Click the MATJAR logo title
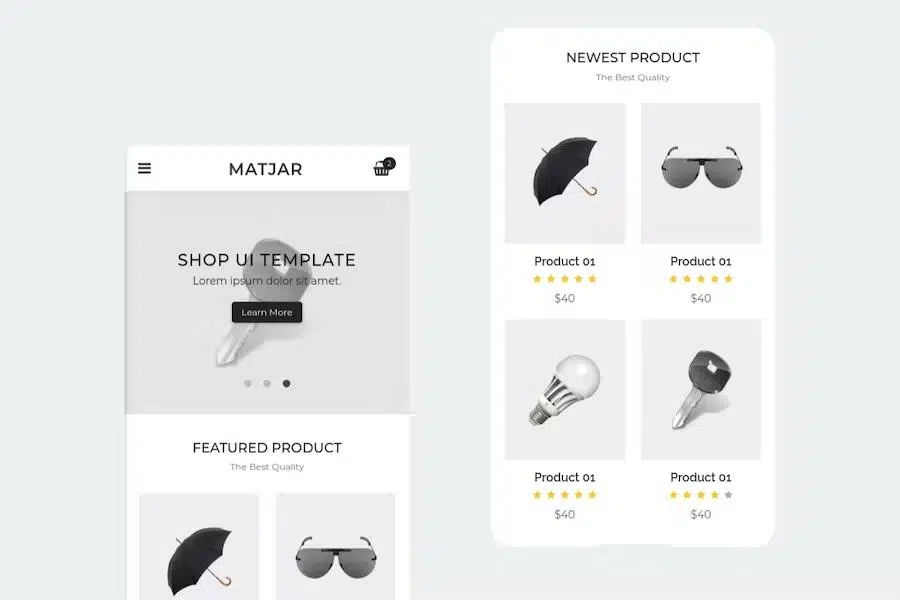This screenshot has width=900, height=600. [266, 169]
